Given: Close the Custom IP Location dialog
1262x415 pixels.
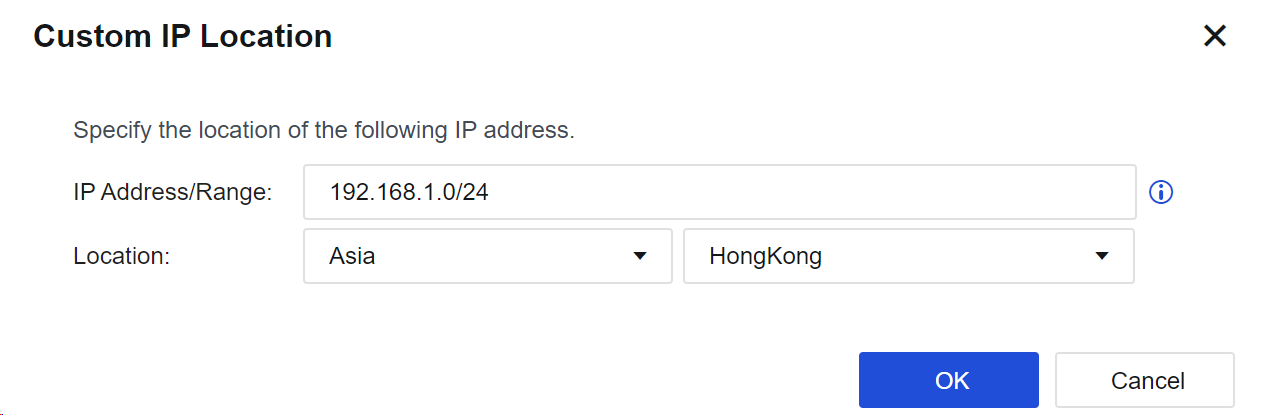Looking at the screenshot, I should point(1214,37).
